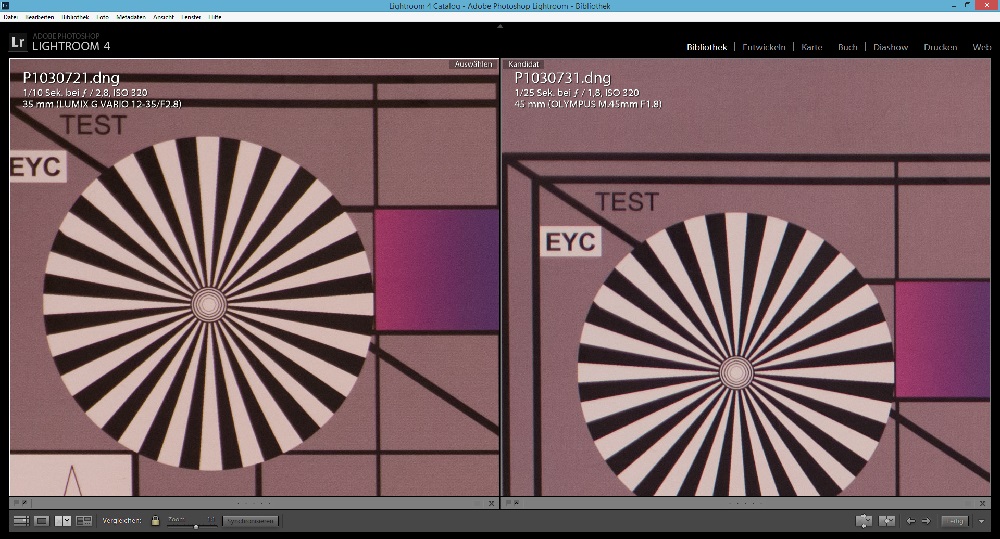Image resolution: width=1000 pixels, height=539 pixels.
Task: Click the Make Select icon
Action: [x=887, y=521]
